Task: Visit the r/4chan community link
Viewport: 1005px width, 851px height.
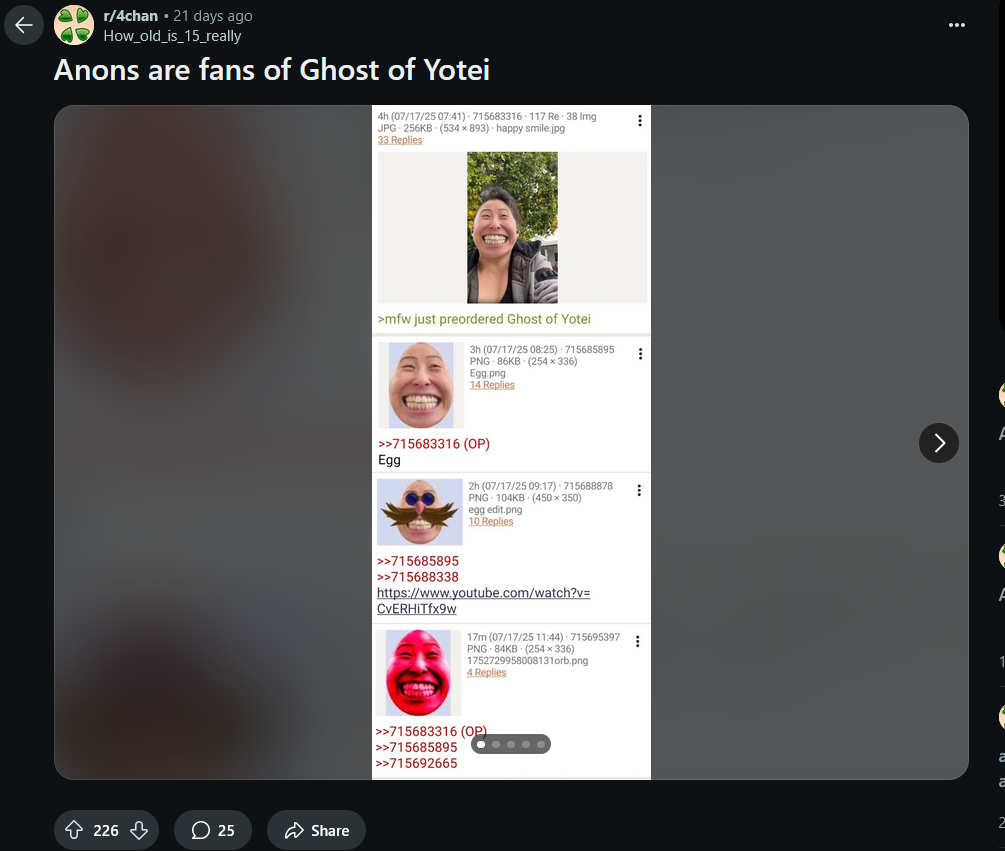Action: tap(130, 15)
